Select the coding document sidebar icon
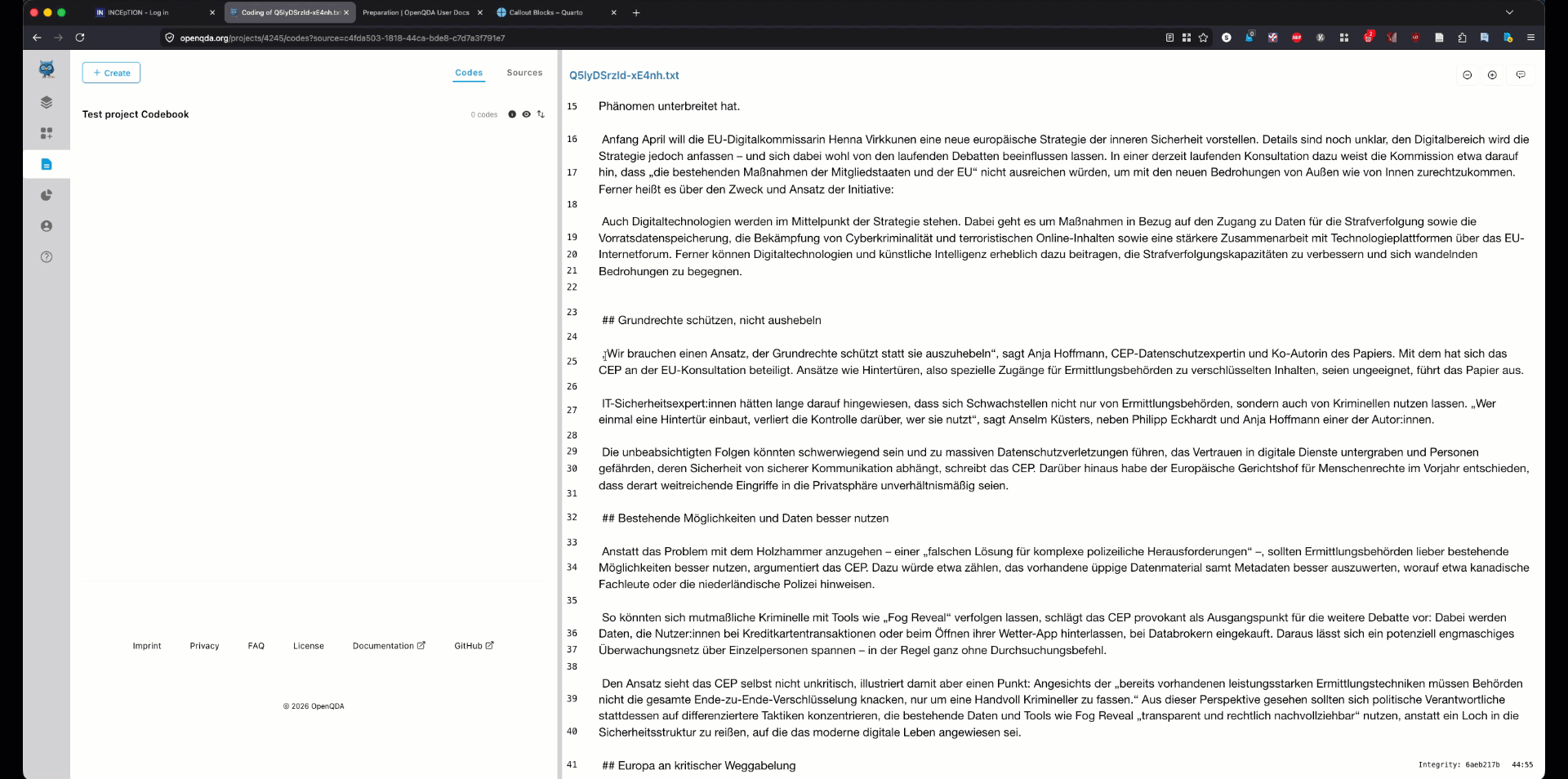This screenshot has height=779, width=1568. tap(47, 164)
